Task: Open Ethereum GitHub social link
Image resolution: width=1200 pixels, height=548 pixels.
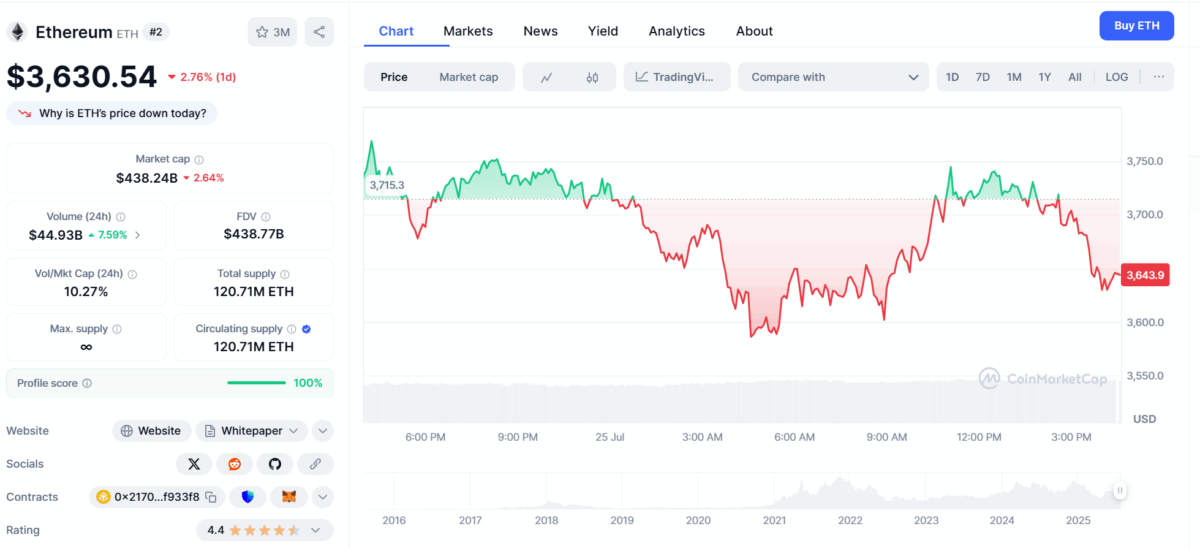Action: (x=275, y=464)
